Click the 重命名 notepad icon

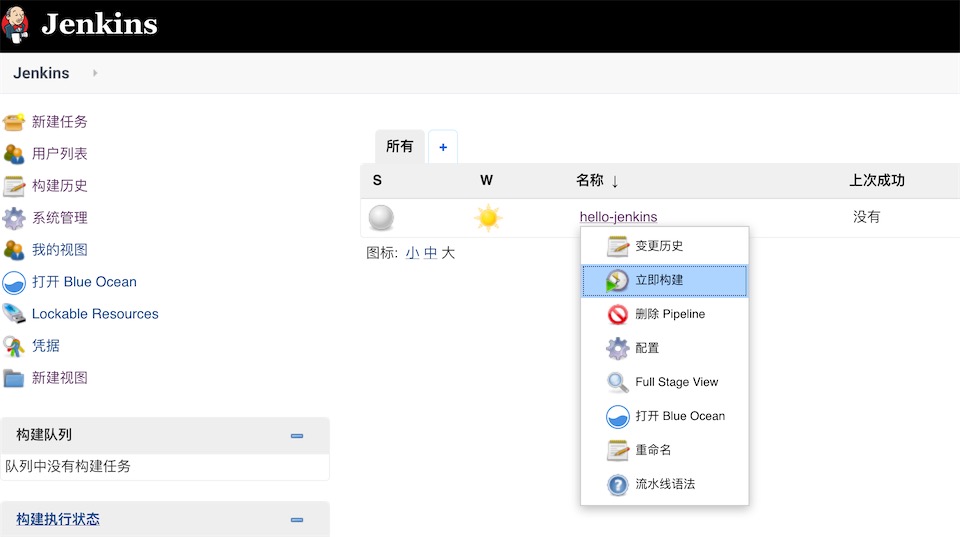coord(618,451)
